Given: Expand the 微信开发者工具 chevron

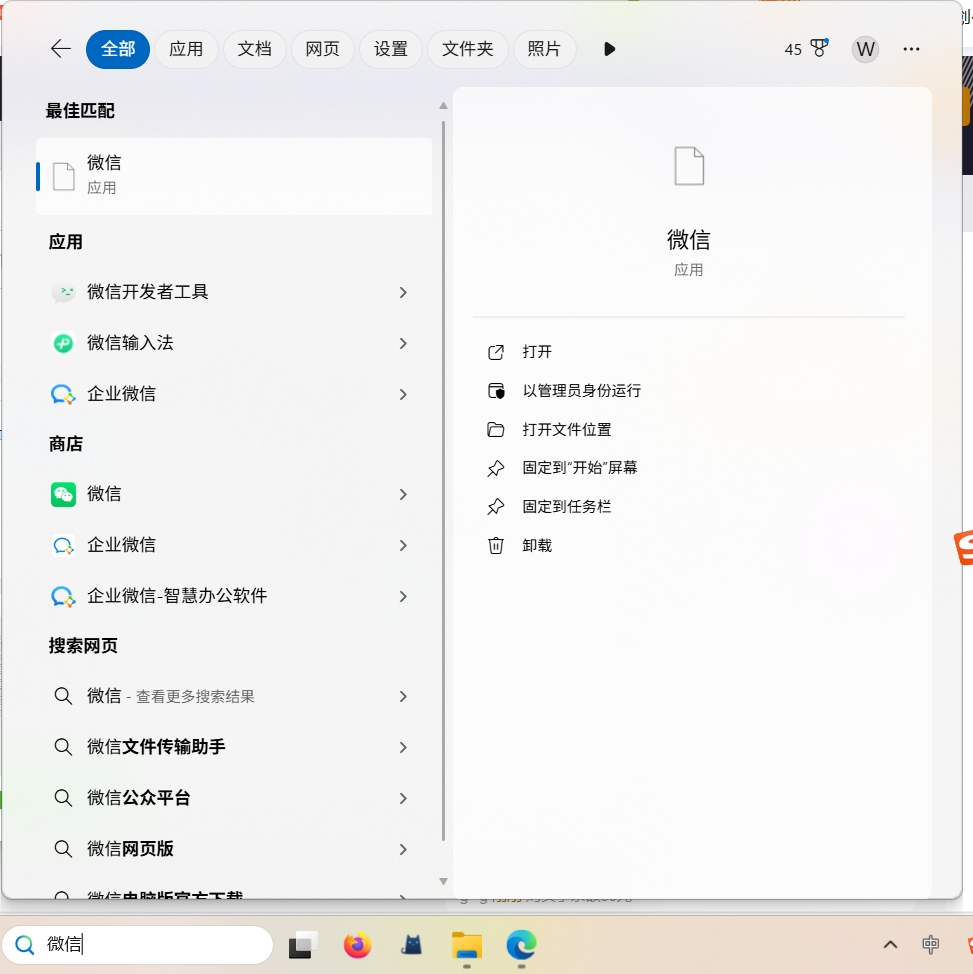Looking at the screenshot, I should coord(403,292).
